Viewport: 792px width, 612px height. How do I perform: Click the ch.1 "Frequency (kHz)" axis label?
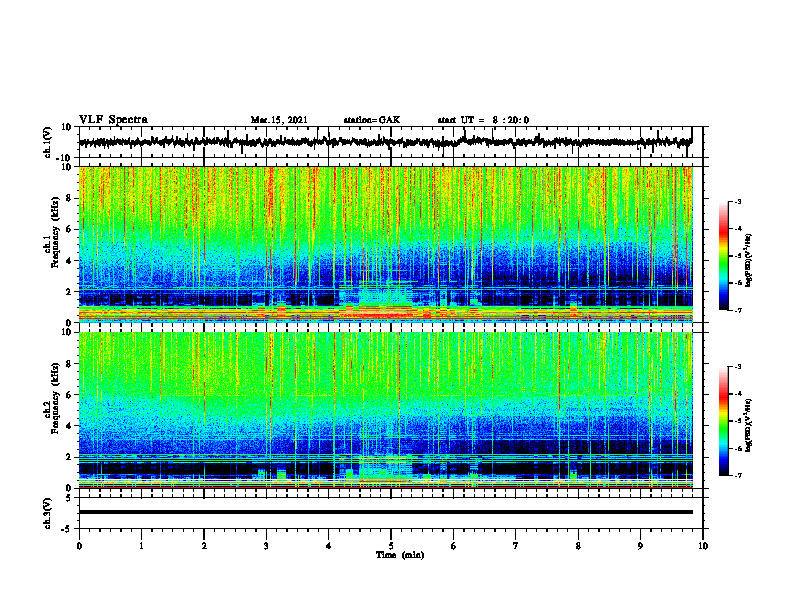click(x=56, y=233)
